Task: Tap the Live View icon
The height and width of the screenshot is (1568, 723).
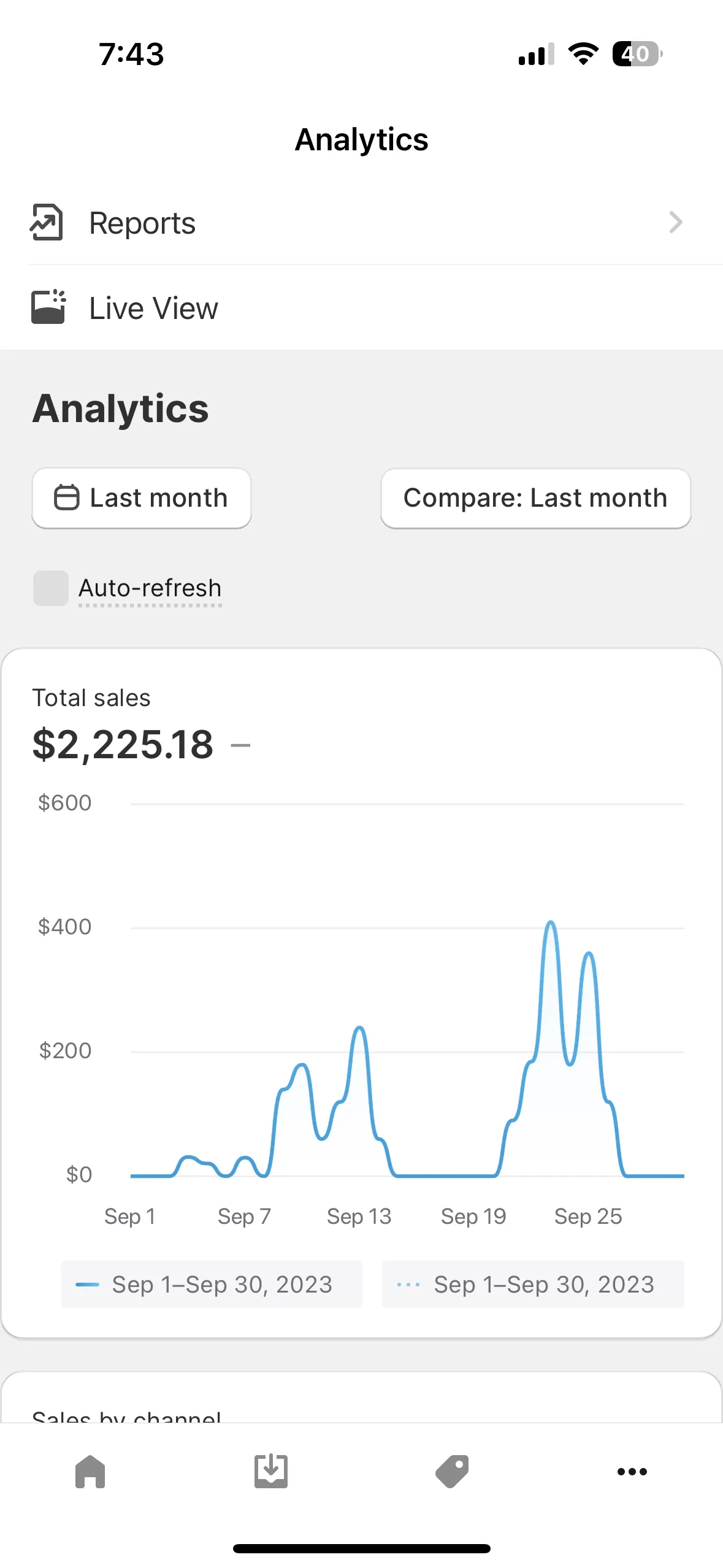Action: click(x=48, y=307)
